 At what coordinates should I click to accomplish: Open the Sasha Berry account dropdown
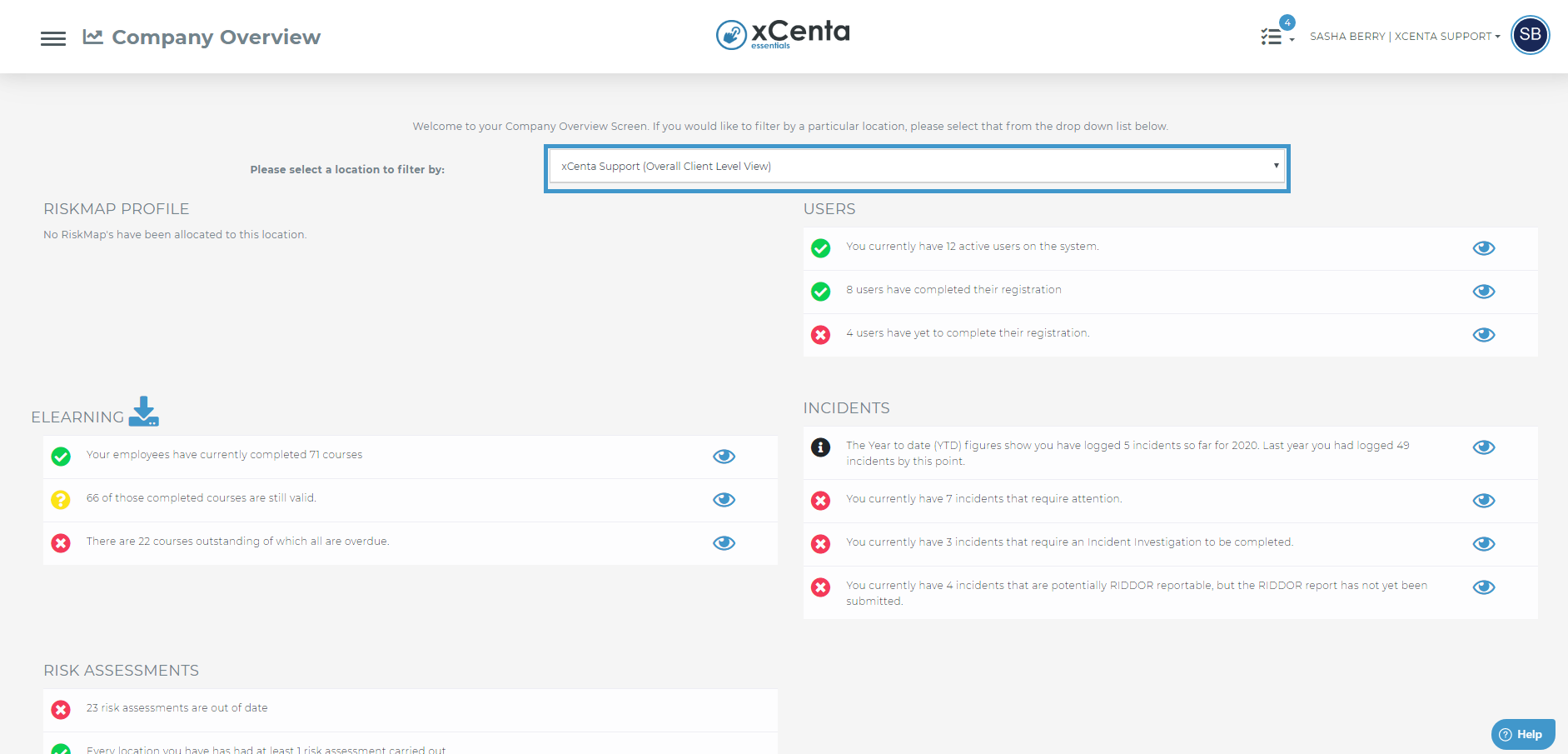1405,37
